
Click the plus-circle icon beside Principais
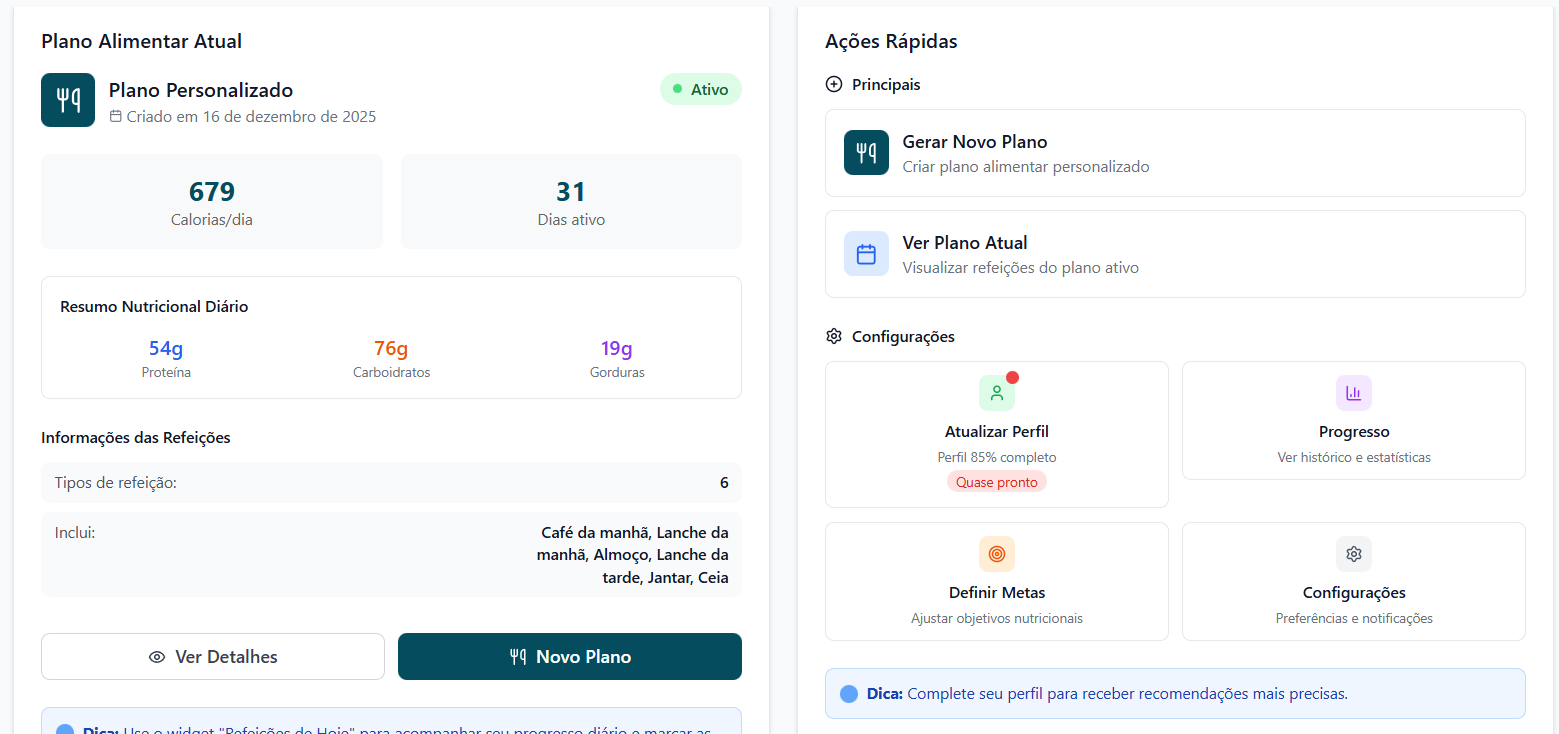coord(834,84)
